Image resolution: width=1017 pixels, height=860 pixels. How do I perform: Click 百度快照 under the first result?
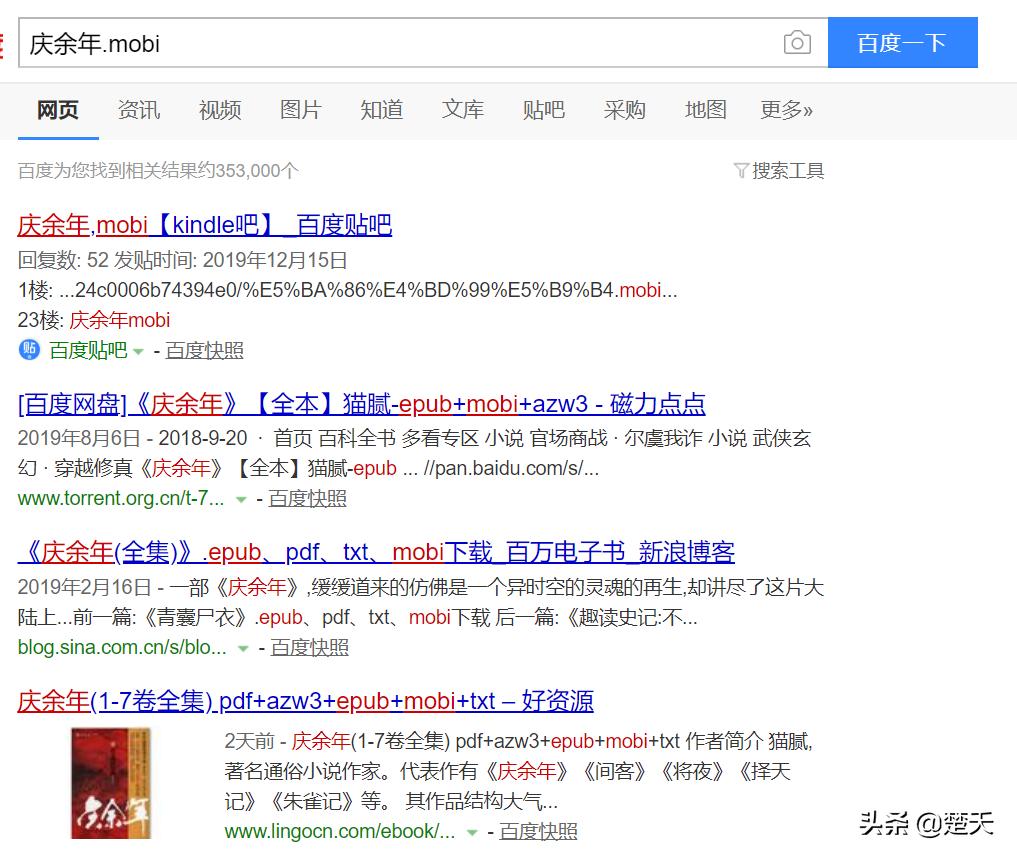pos(204,350)
